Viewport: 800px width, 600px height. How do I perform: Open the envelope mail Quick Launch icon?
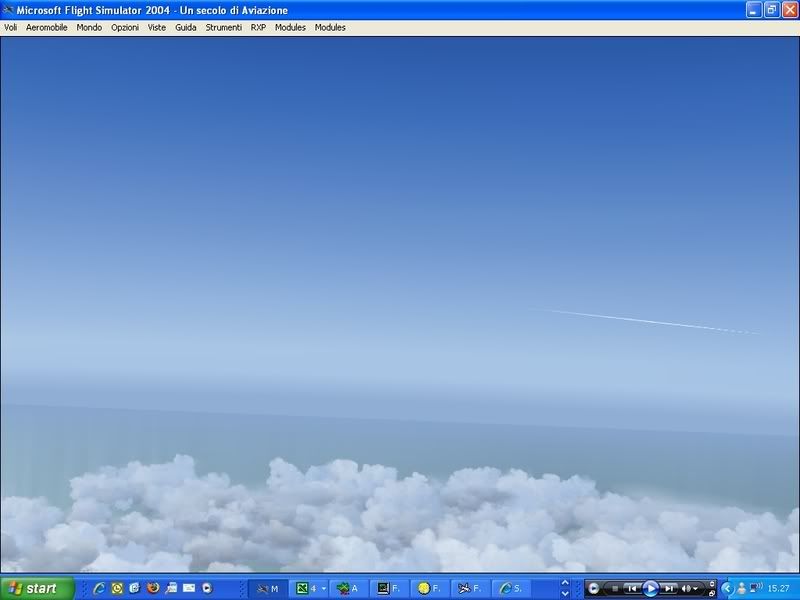tap(189, 588)
